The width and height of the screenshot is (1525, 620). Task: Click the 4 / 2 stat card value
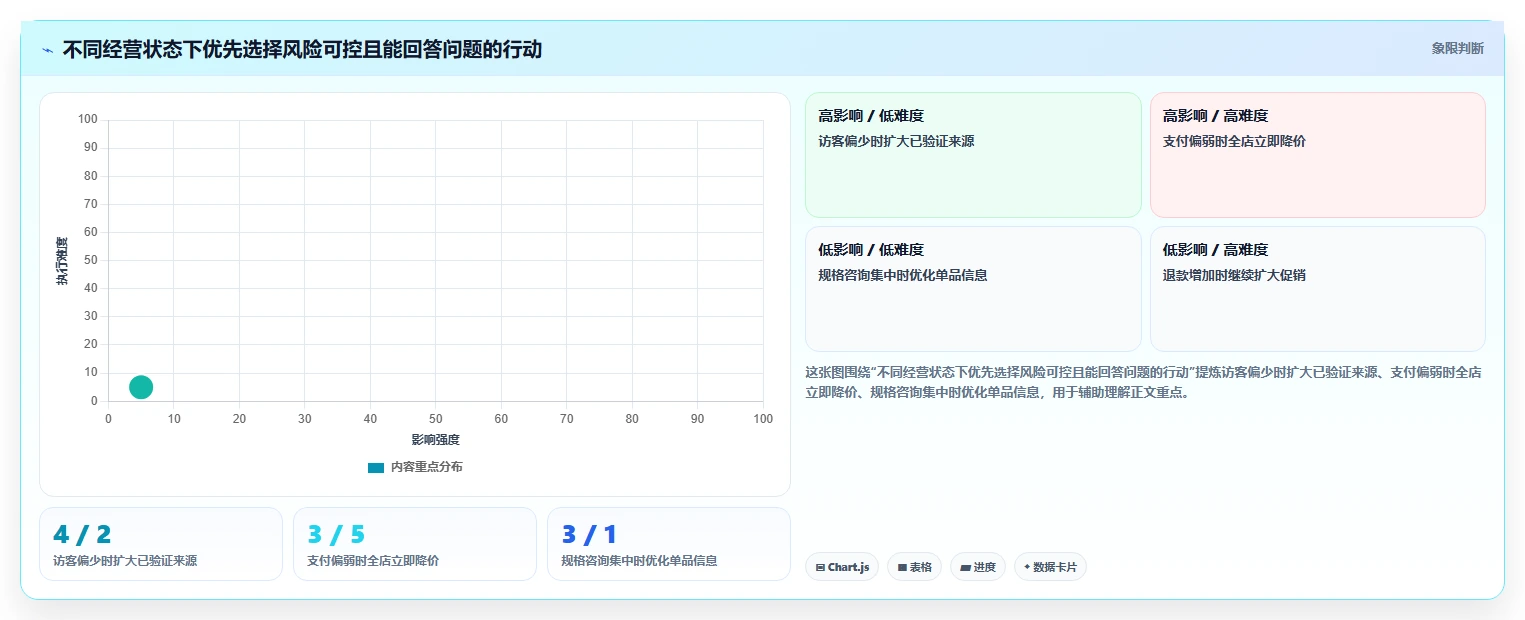click(82, 535)
